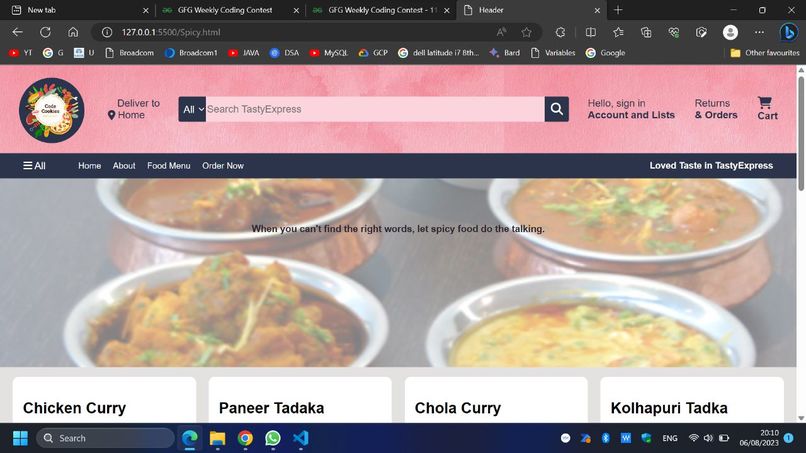Open the Chicken Curry card
Image resolution: width=806 pixels, height=453 pixels.
[x=104, y=400]
